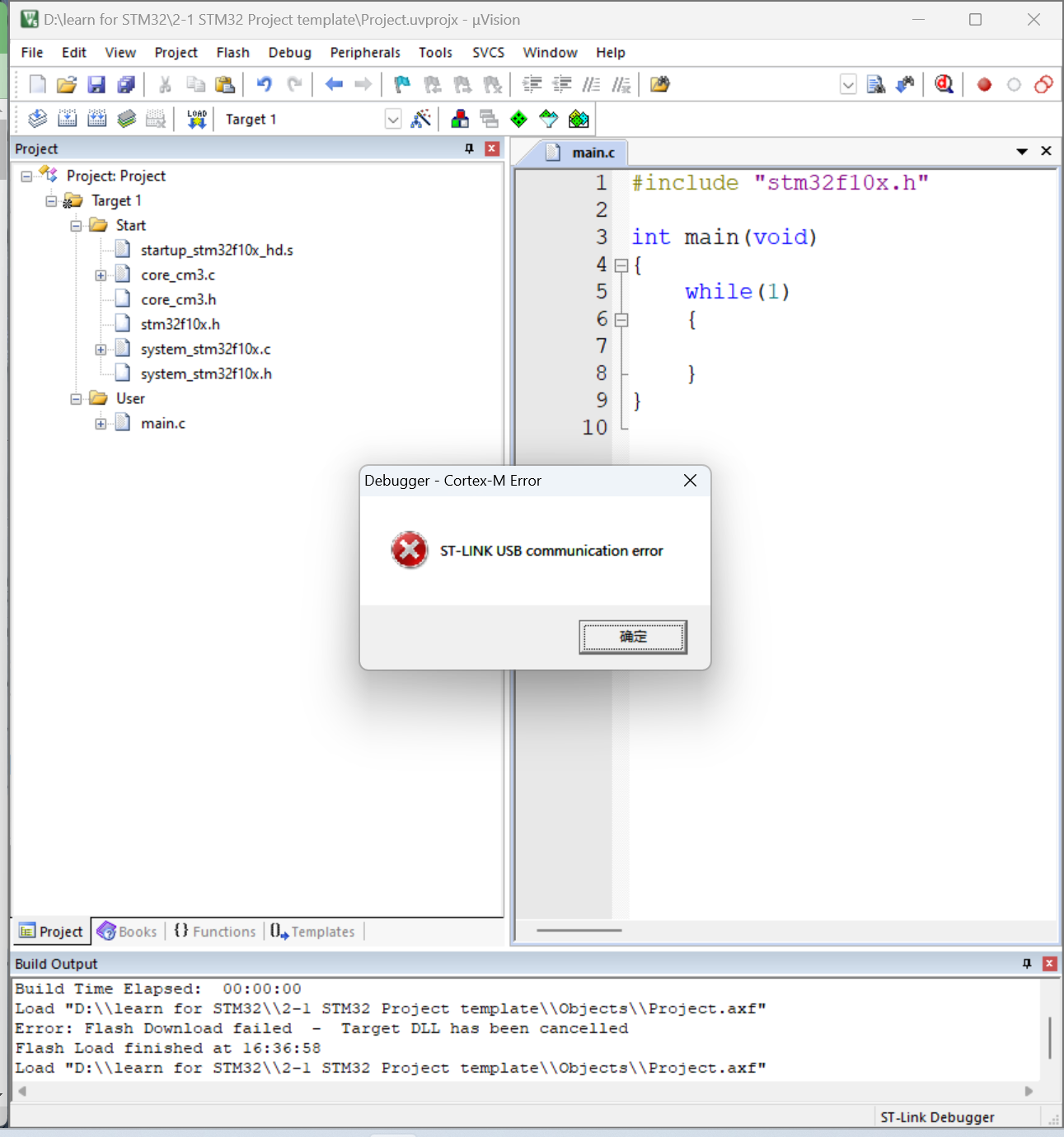Close the Project panel
This screenshot has width=1064, height=1137.
(492, 148)
